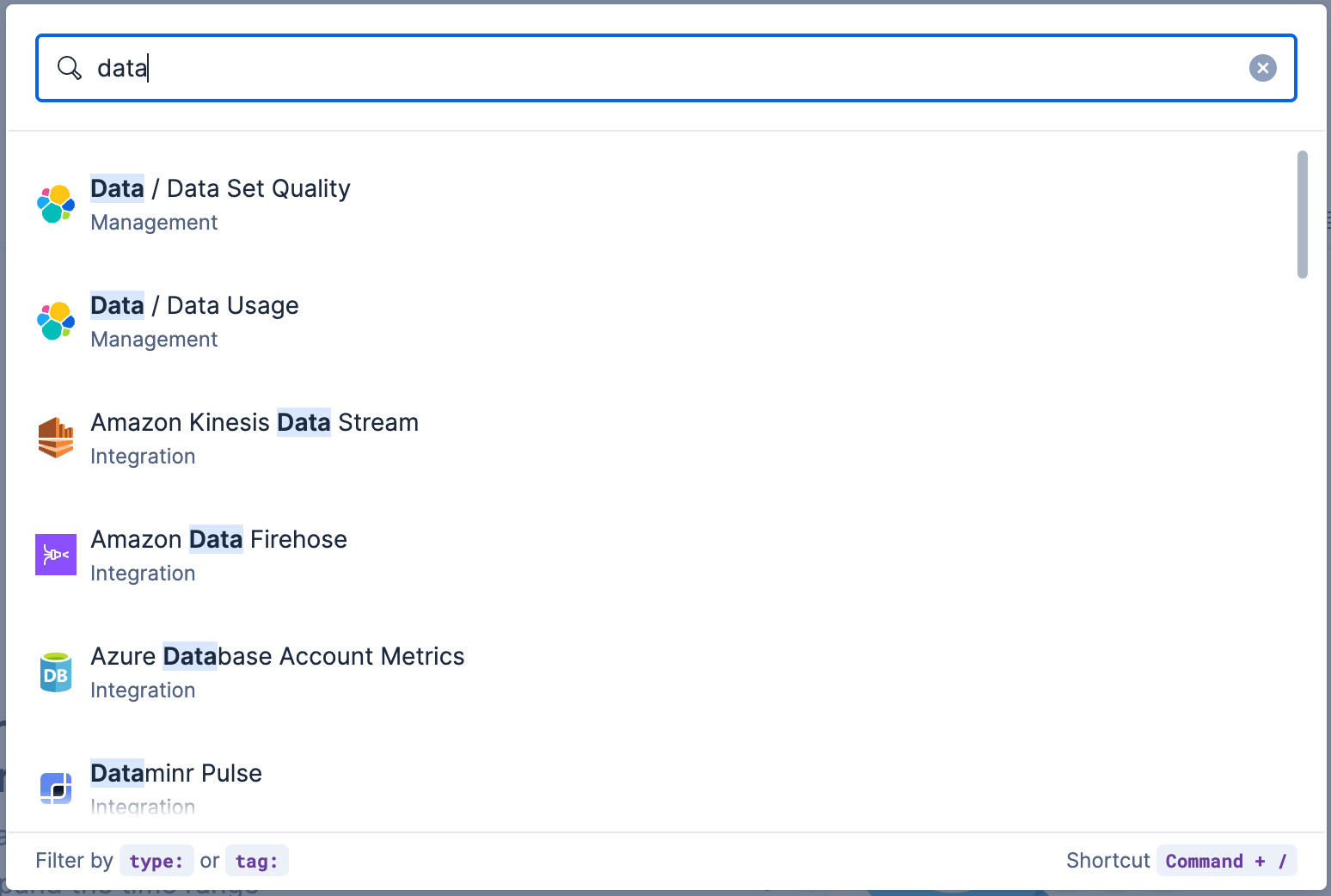Click 'Integration' label under Azure Database Account Metrics

point(143,690)
